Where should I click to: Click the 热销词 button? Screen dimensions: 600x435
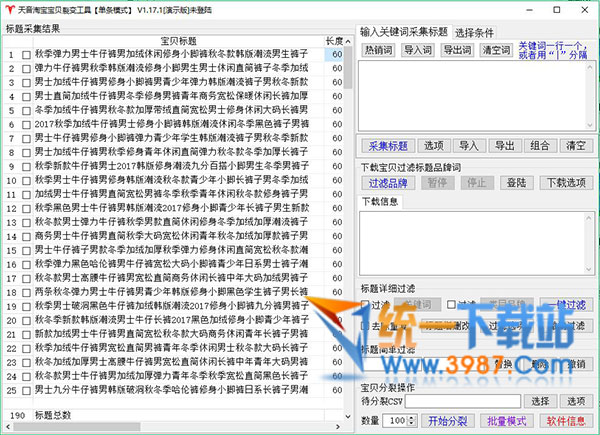click(378, 50)
